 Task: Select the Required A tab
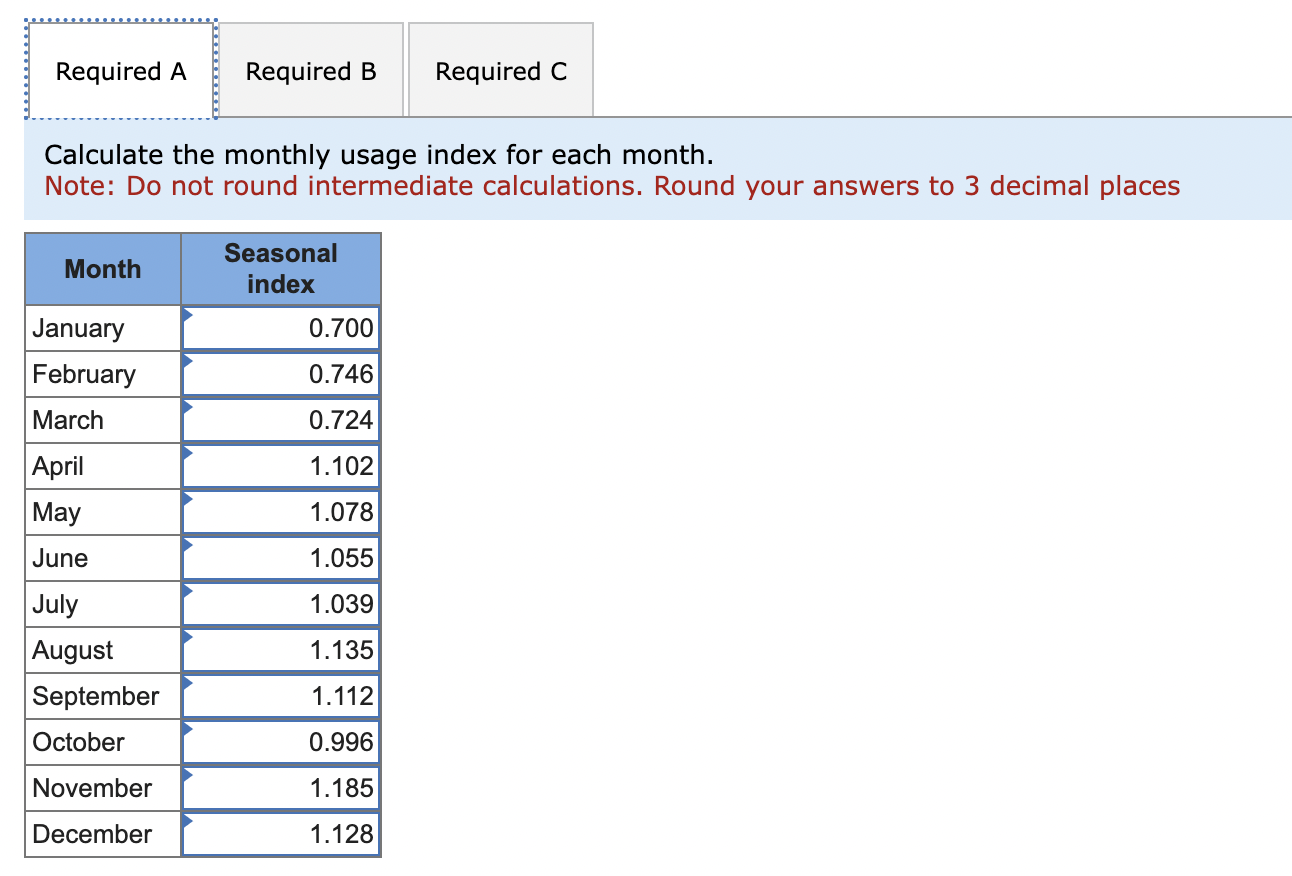120,70
